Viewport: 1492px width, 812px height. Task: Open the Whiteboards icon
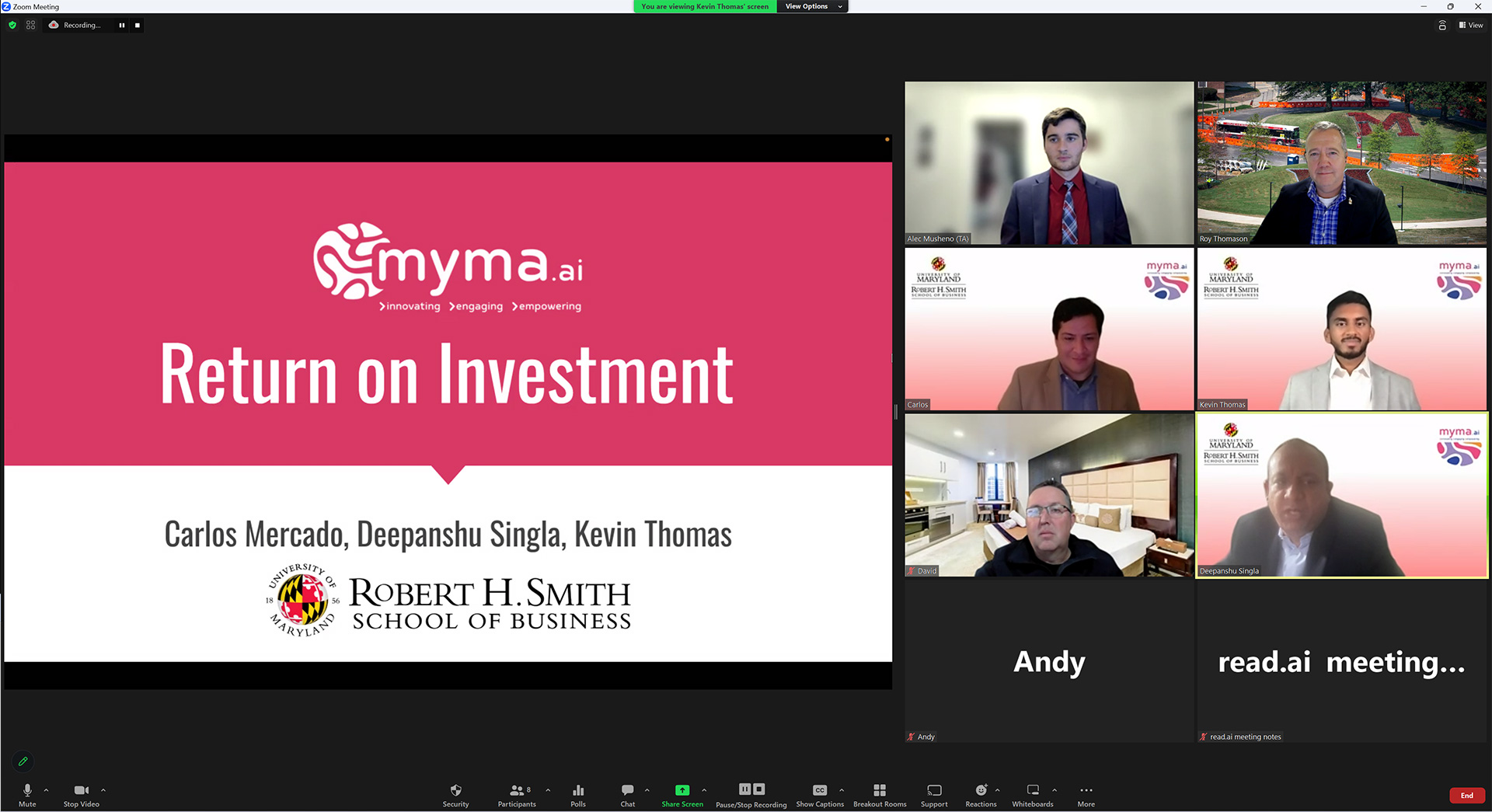tap(1033, 790)
